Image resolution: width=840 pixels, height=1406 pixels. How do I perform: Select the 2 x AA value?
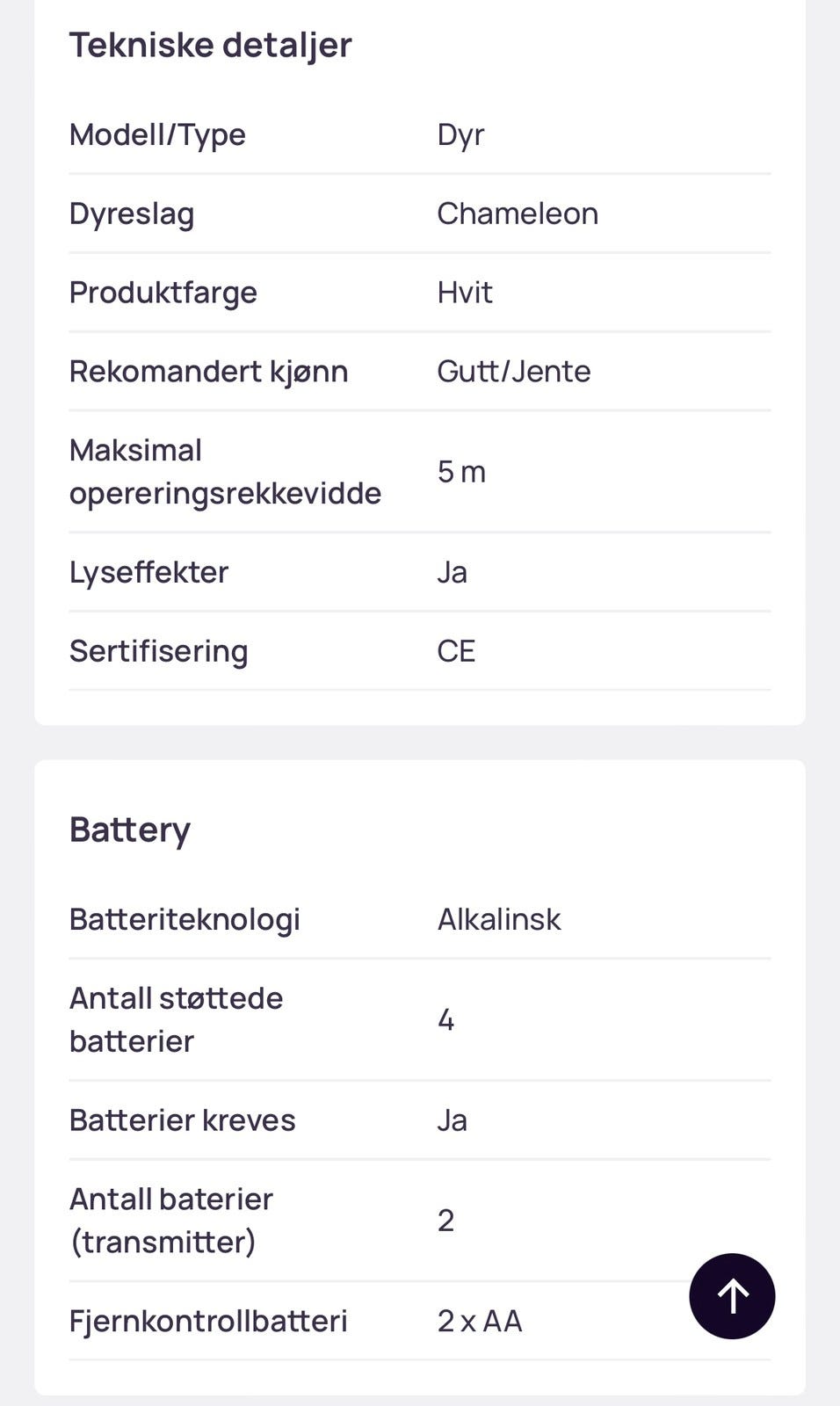tap(480, 1321)
